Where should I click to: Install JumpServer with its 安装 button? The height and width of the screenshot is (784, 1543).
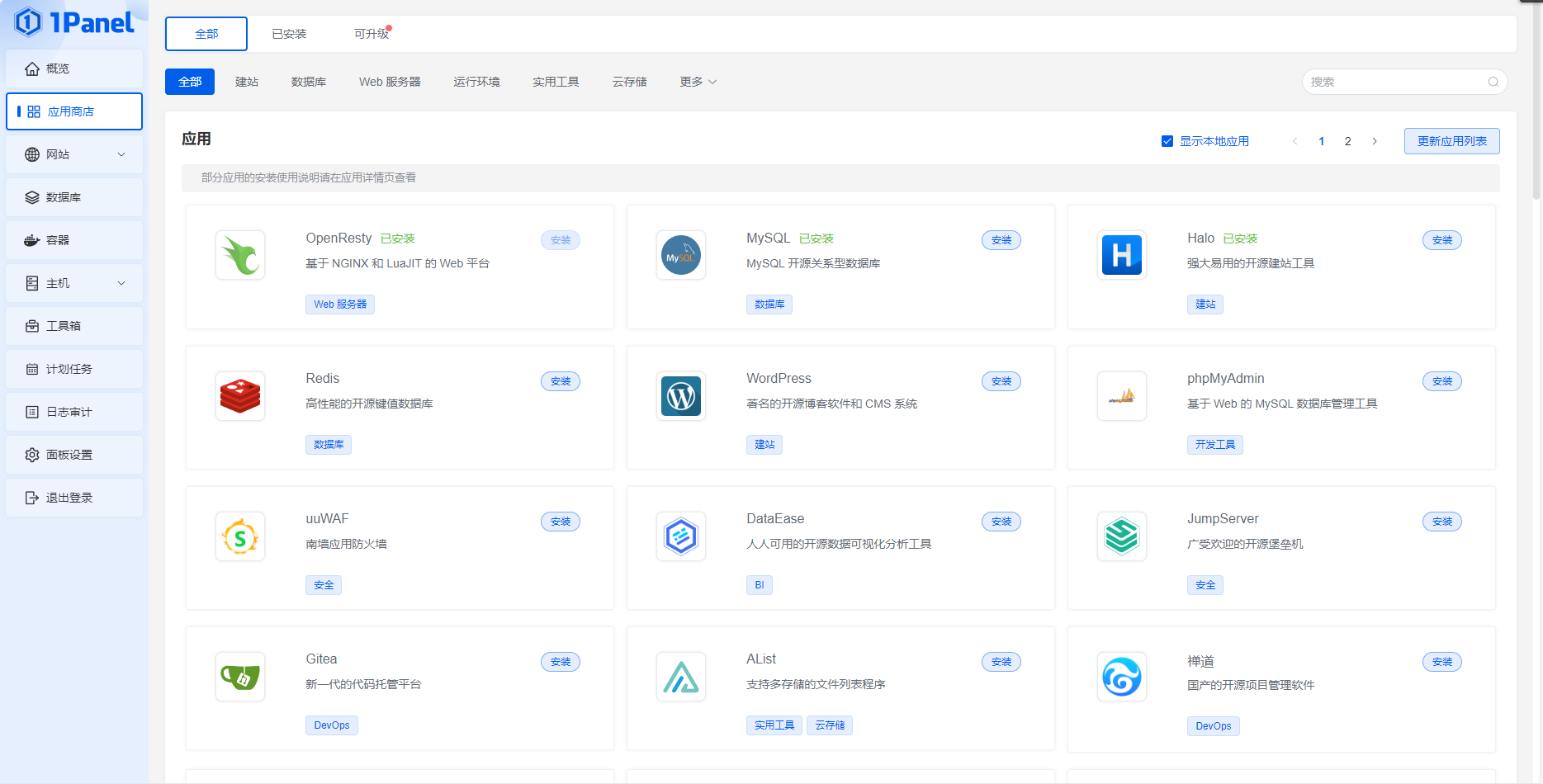pos(1442,522)
